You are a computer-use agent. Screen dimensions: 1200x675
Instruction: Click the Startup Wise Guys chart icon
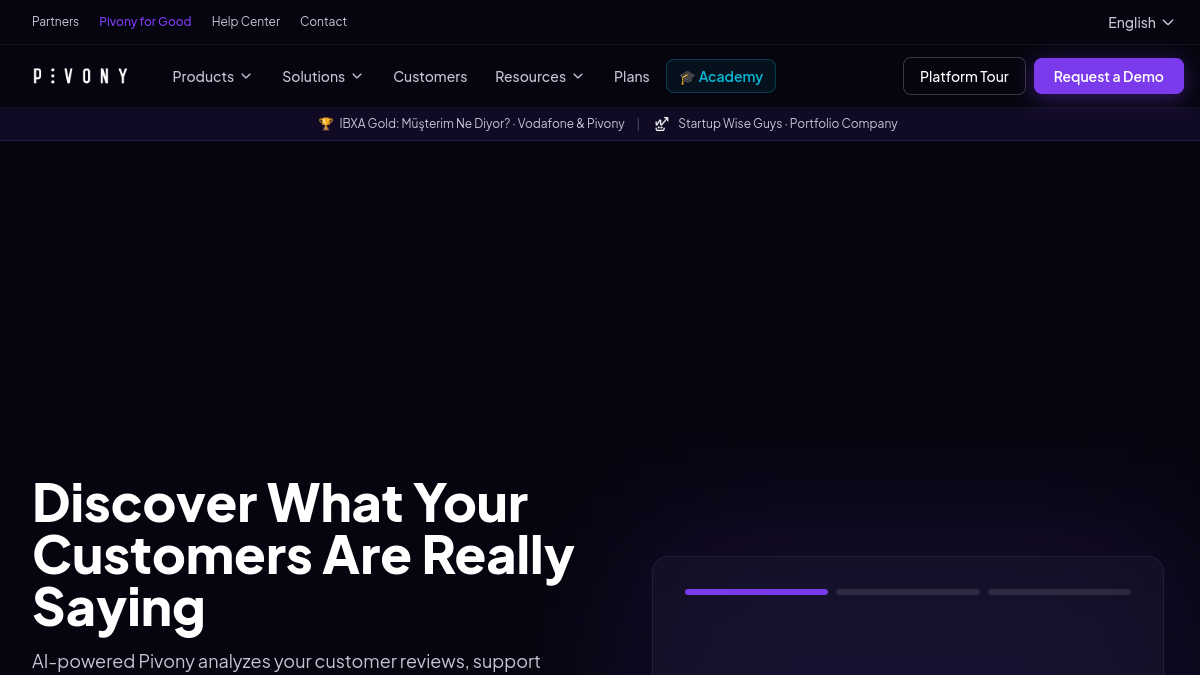tap(662, 124)
